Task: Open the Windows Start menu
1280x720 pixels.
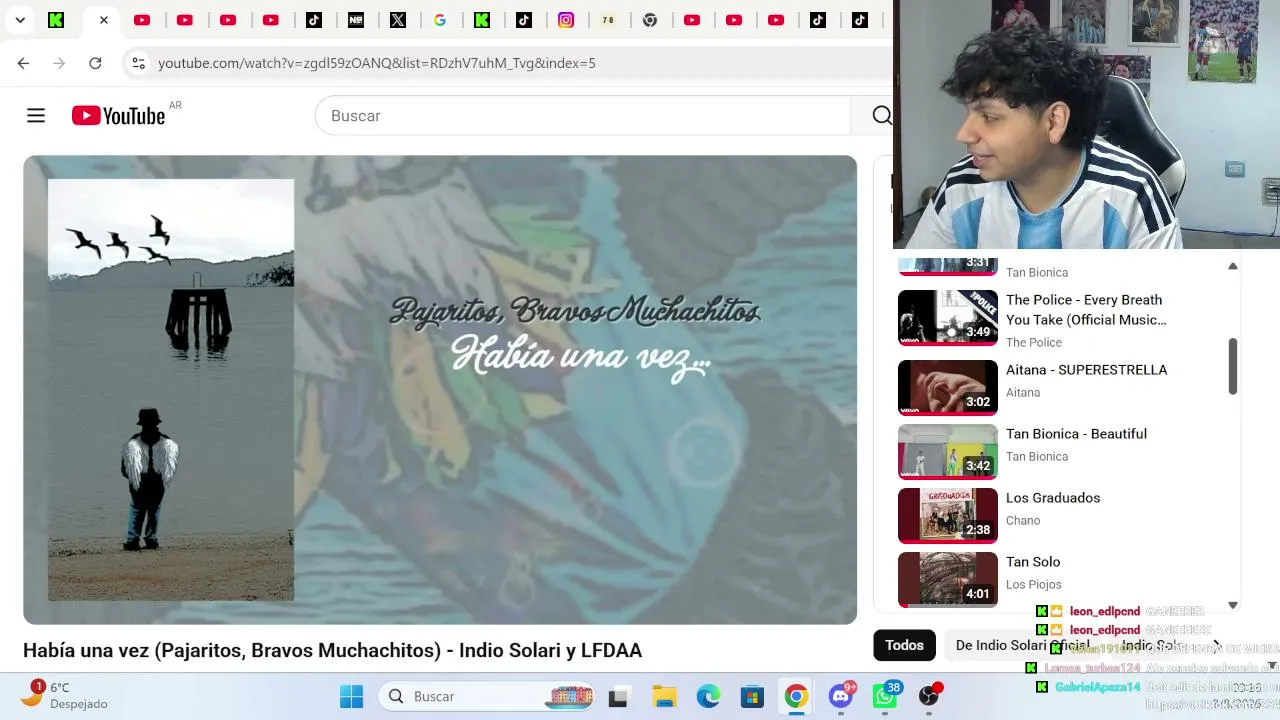Action: 352,696
